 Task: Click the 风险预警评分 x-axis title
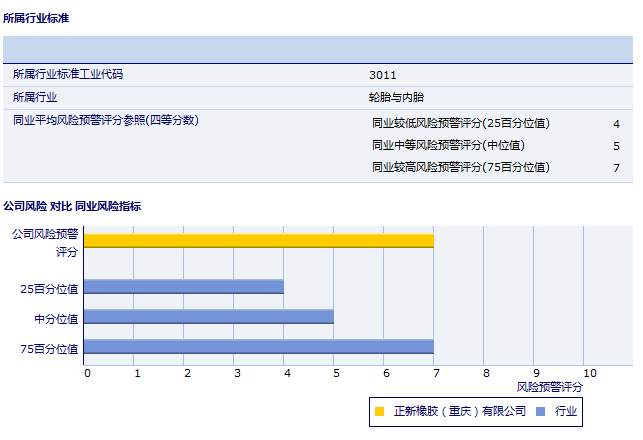click(550, 387)
